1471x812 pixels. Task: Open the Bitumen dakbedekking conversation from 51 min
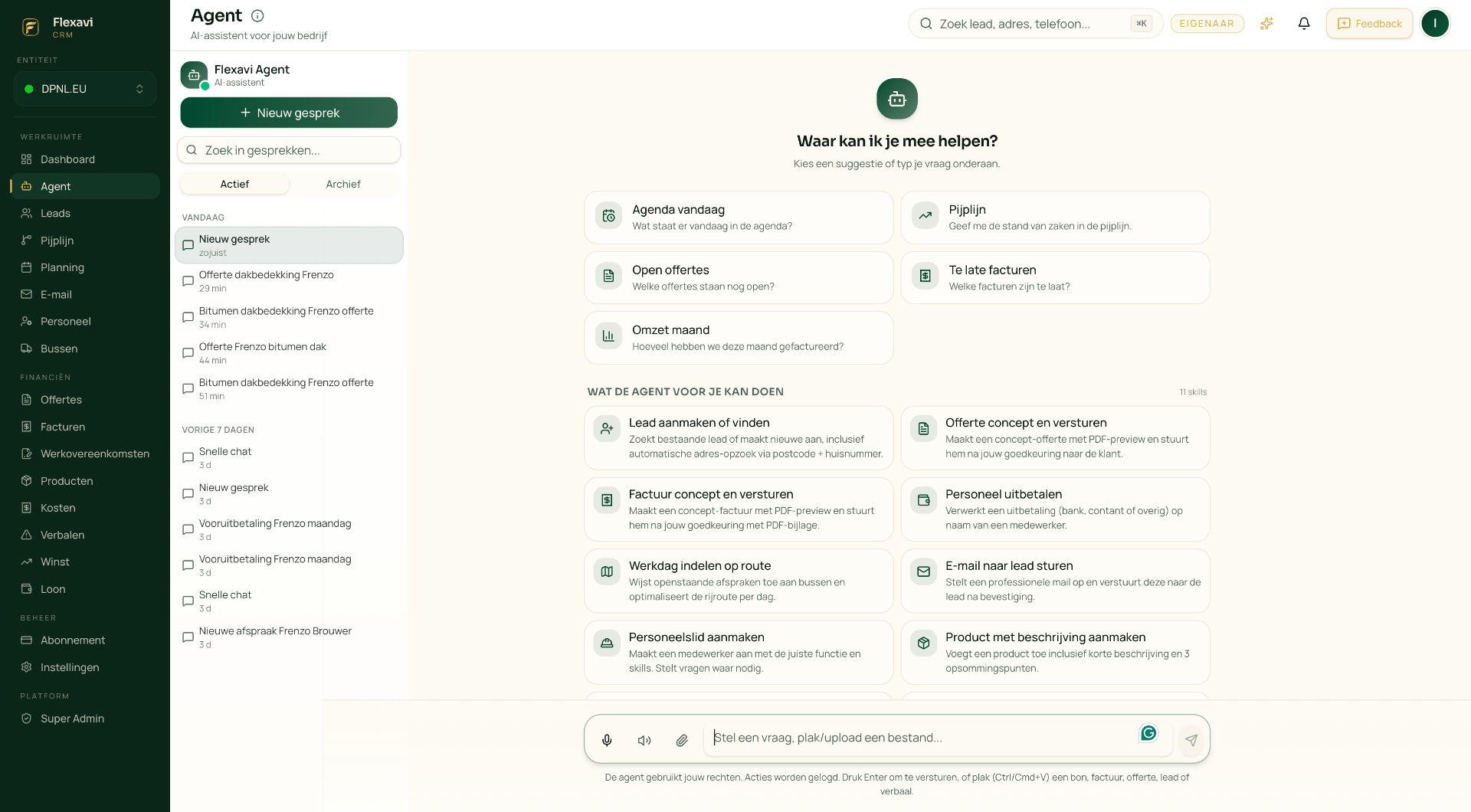289,389
